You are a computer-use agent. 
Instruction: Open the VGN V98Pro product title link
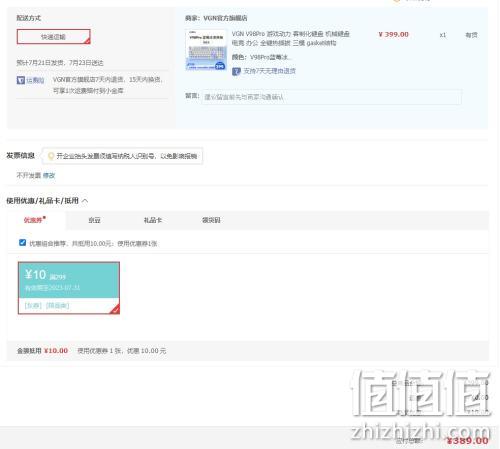coord(291,38)
